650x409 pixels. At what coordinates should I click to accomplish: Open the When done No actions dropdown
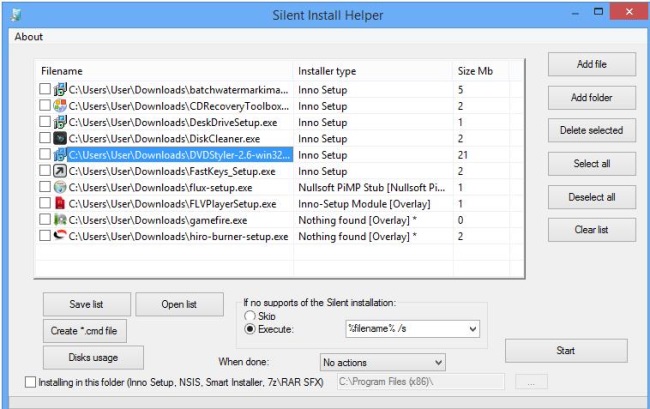coord(383,363)
